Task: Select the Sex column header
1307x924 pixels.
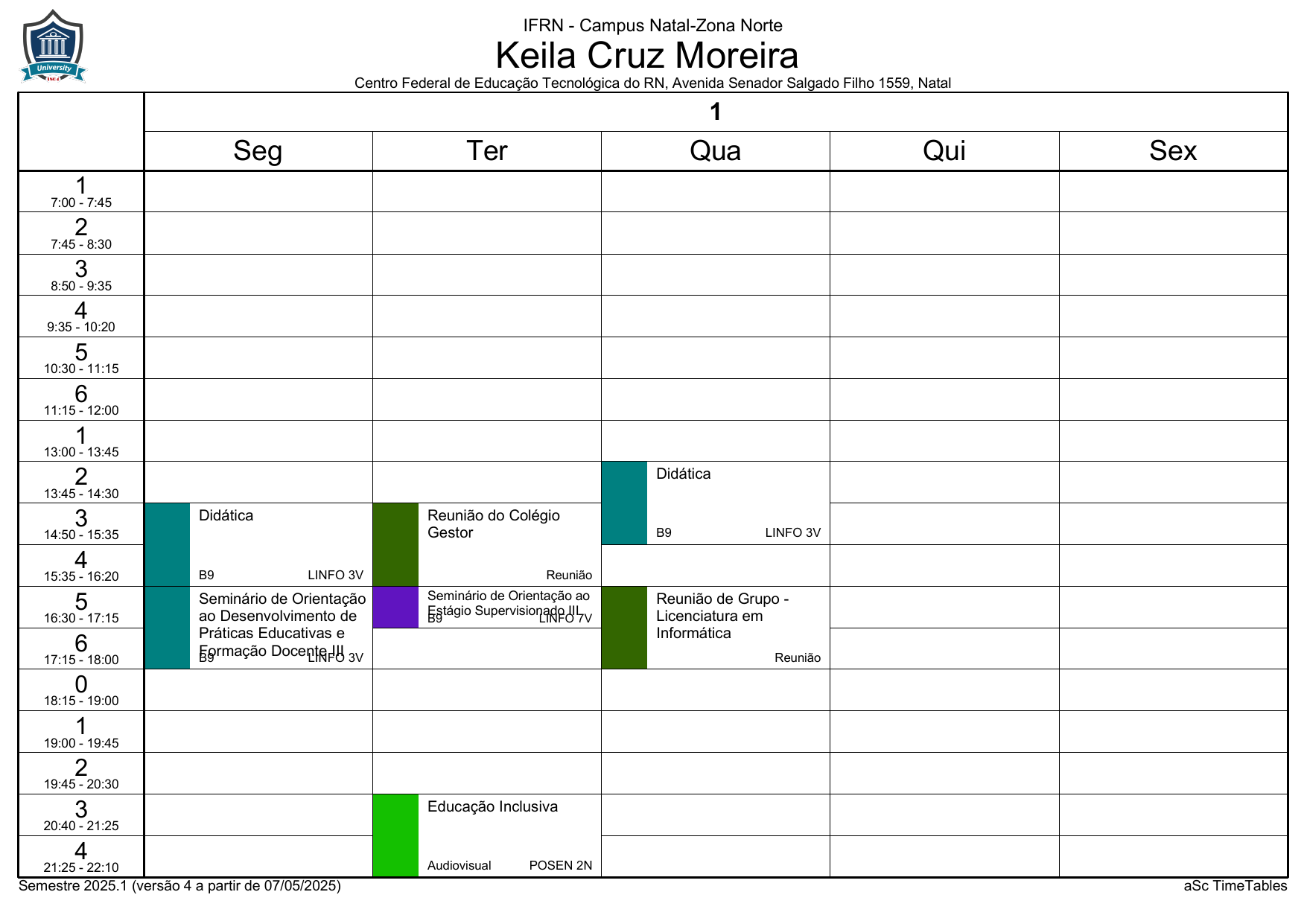Action: 1173,151
